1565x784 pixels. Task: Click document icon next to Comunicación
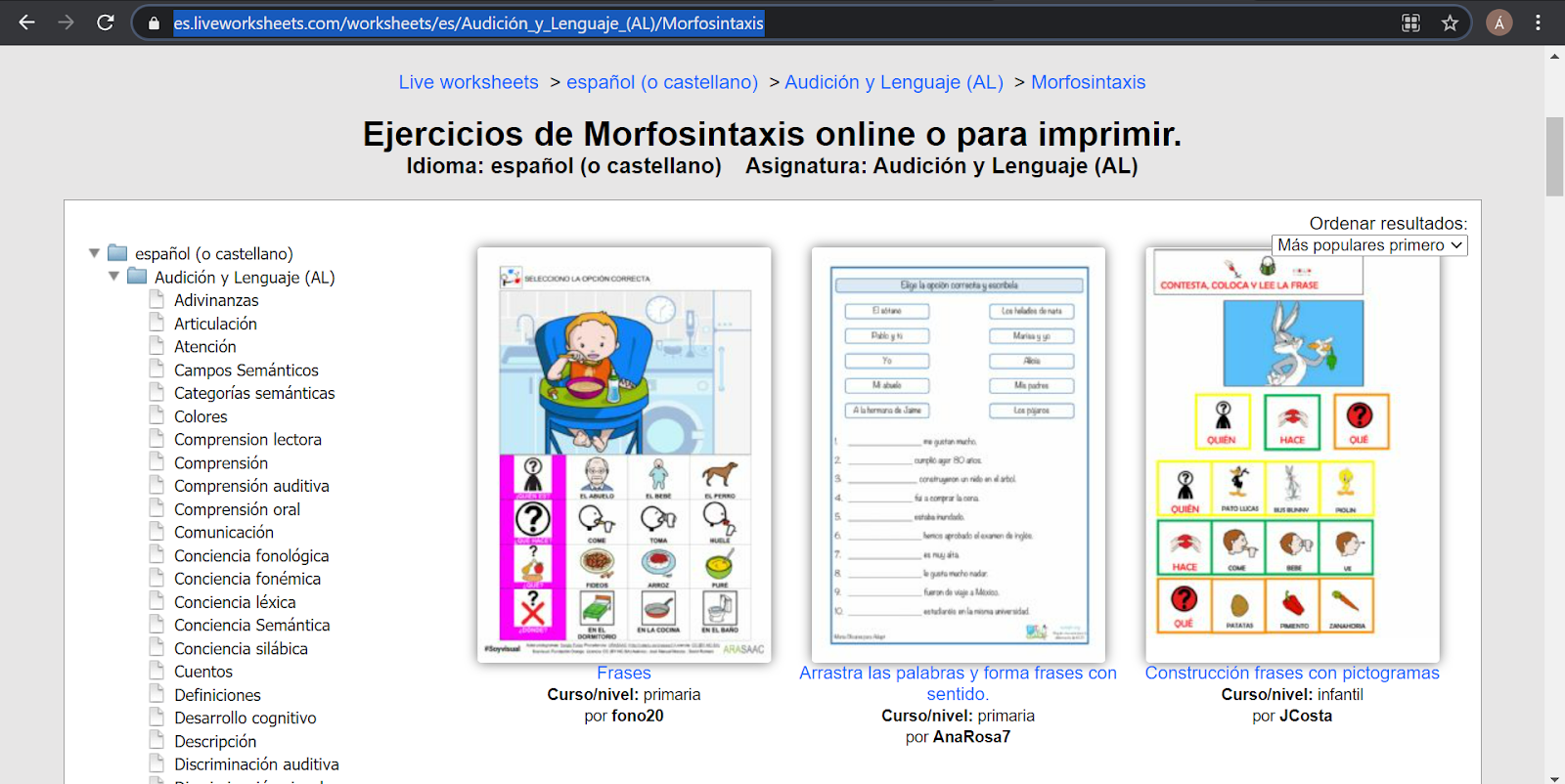click(x=156, y=530)
